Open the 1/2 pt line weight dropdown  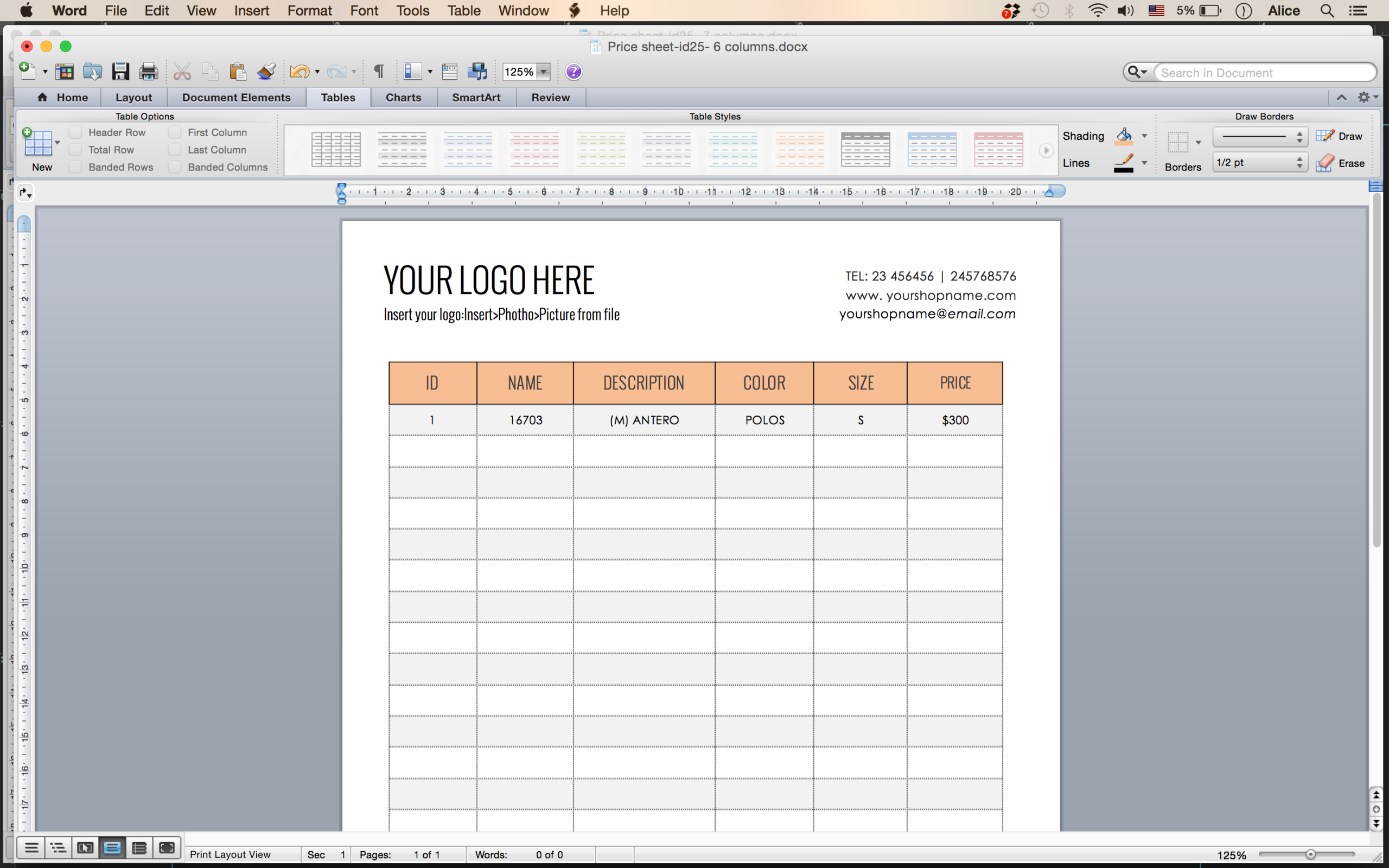1260,162
